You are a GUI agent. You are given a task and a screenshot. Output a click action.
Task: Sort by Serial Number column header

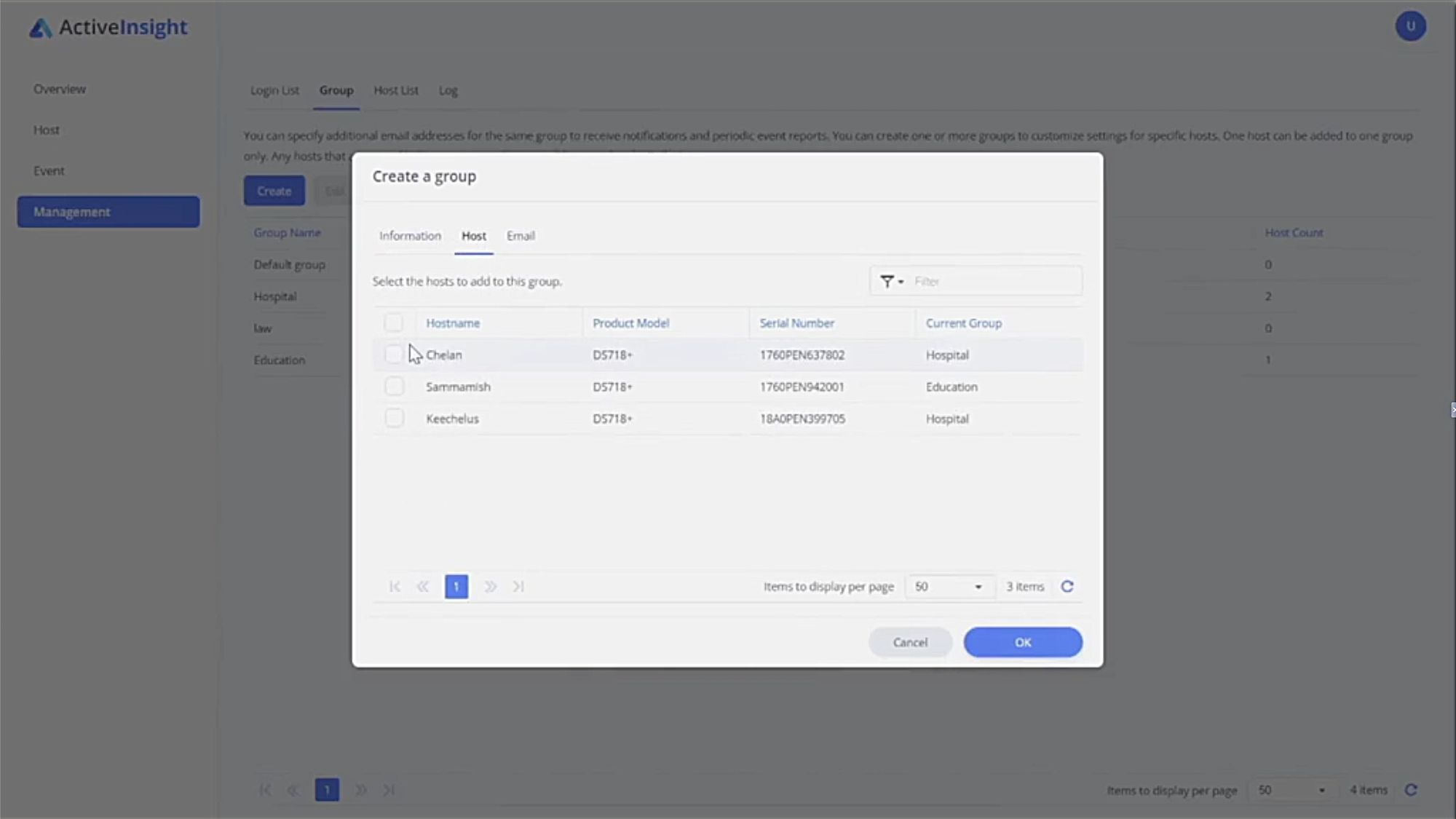796,323
